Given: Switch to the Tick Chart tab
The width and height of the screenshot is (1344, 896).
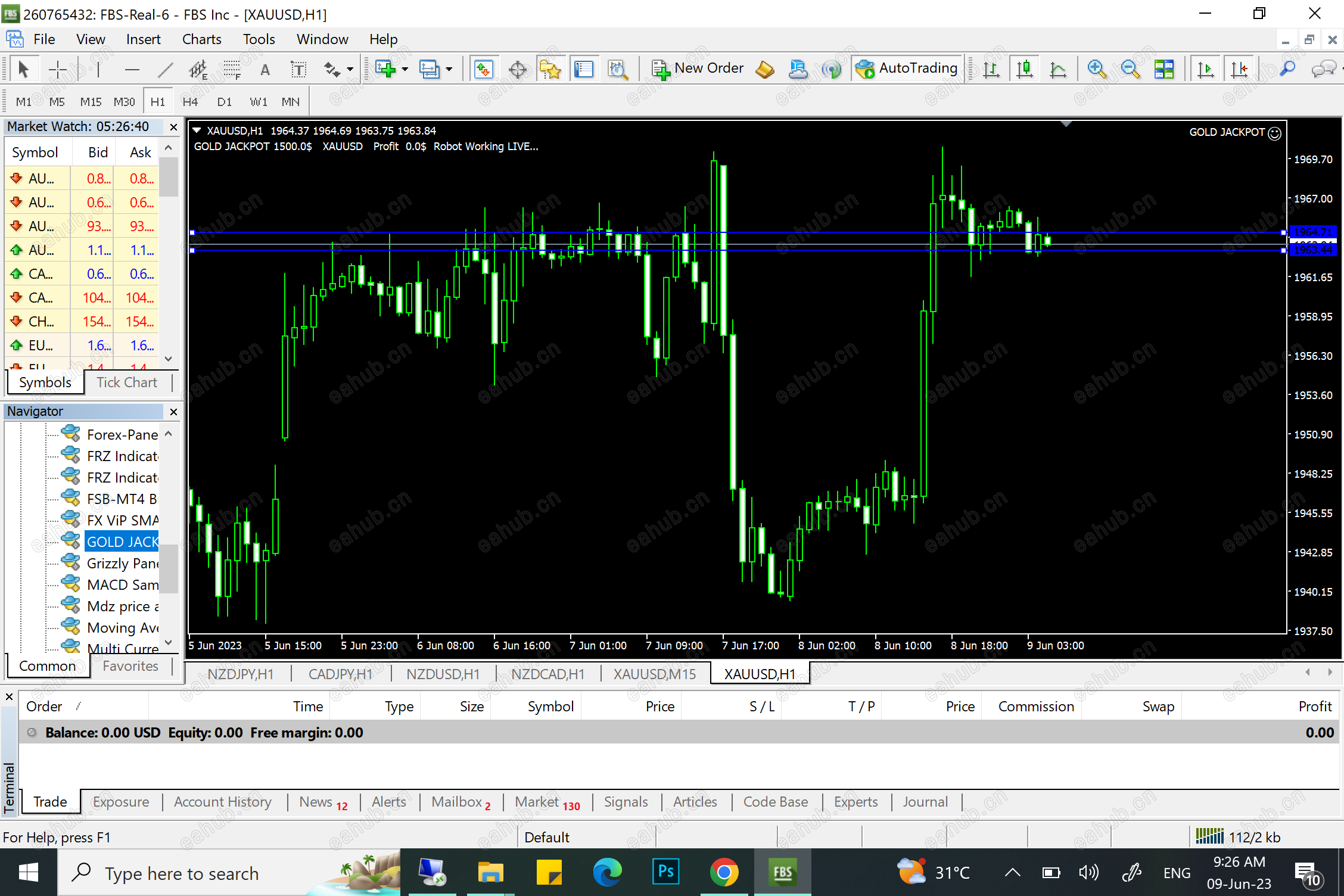Looking at the screenshot, I should point(127,382).
